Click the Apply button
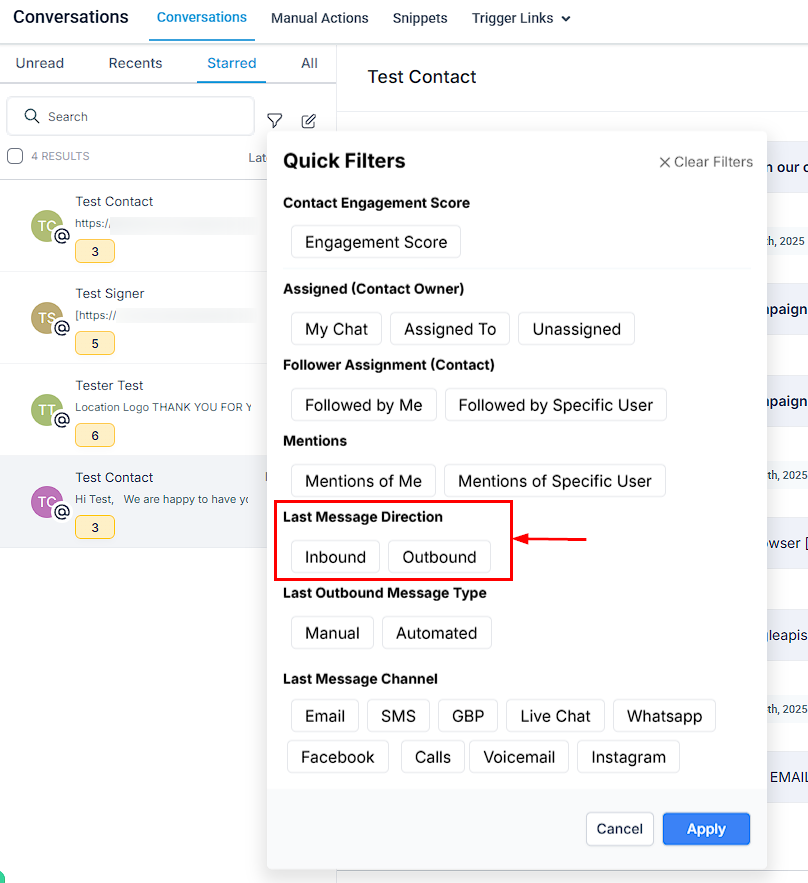This screenshot has width=808, height=883. (x=706, y=829)
